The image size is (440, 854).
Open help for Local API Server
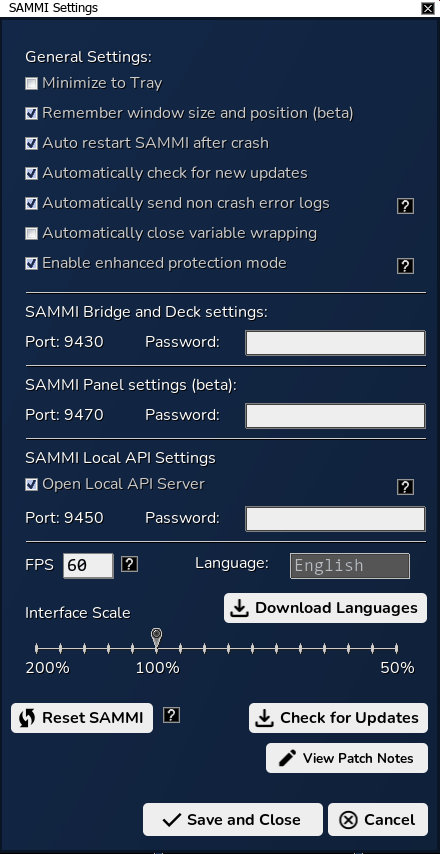tap(405, 487)
